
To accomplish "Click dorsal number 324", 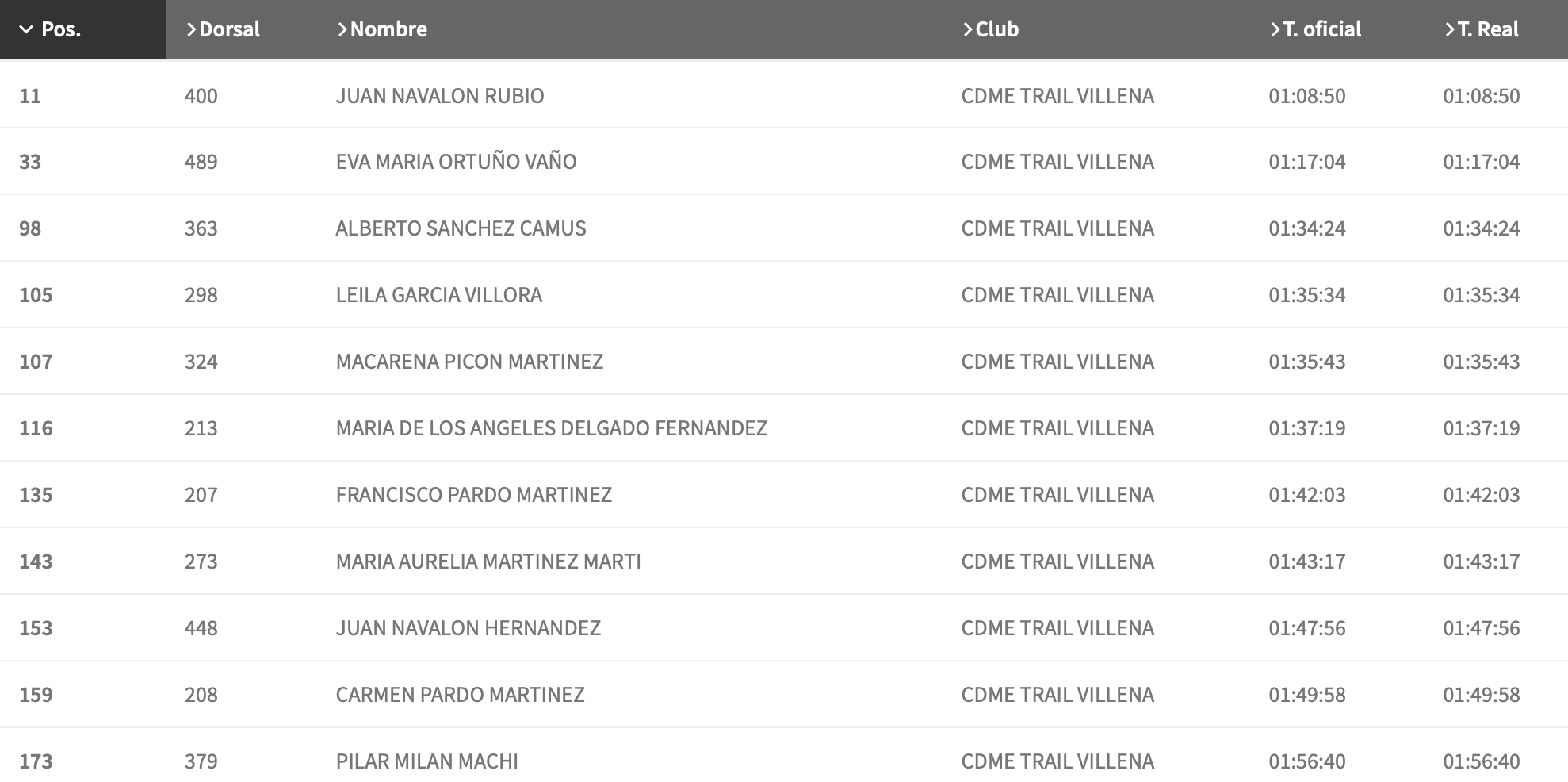I will pyautogui.click(x=201, y=362).
